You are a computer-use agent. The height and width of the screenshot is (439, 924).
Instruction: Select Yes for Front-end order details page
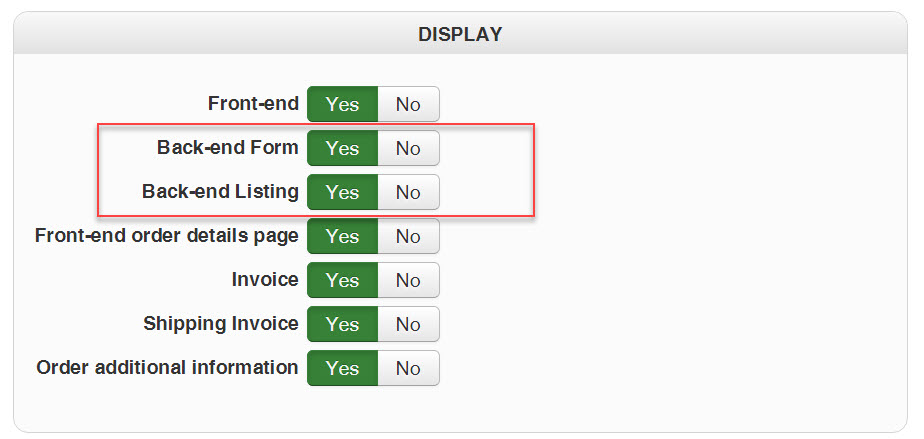(x=342, y=236)
